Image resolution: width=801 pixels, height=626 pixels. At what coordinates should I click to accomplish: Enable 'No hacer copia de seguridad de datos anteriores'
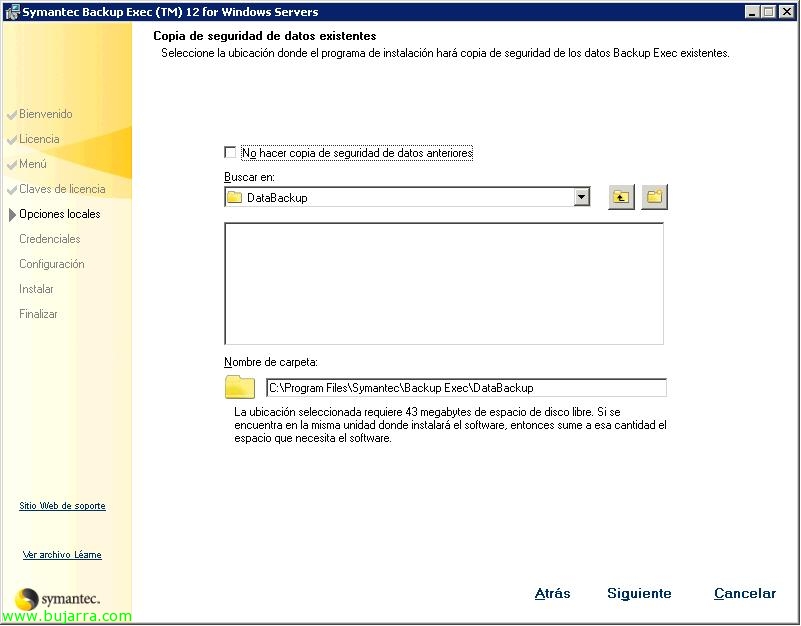[230, 152]
